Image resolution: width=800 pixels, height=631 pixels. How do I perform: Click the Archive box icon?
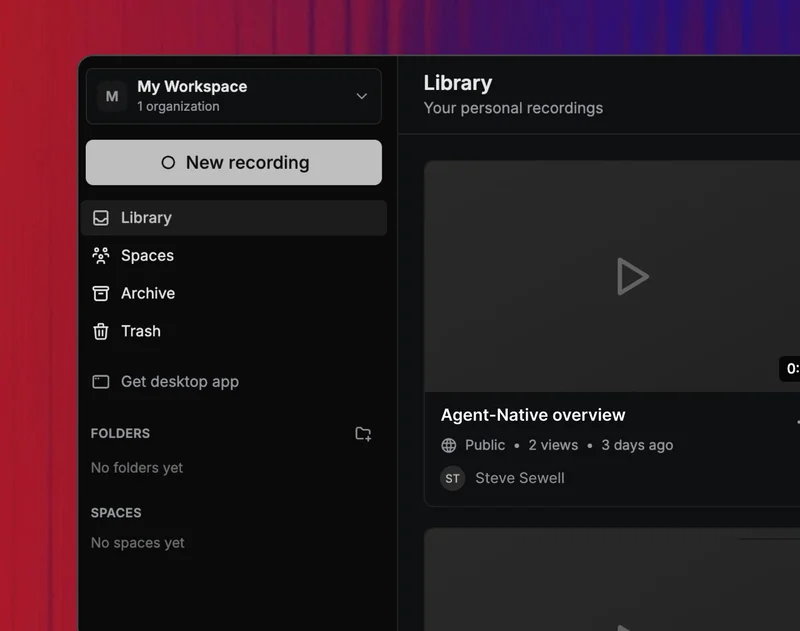point(101,293)
